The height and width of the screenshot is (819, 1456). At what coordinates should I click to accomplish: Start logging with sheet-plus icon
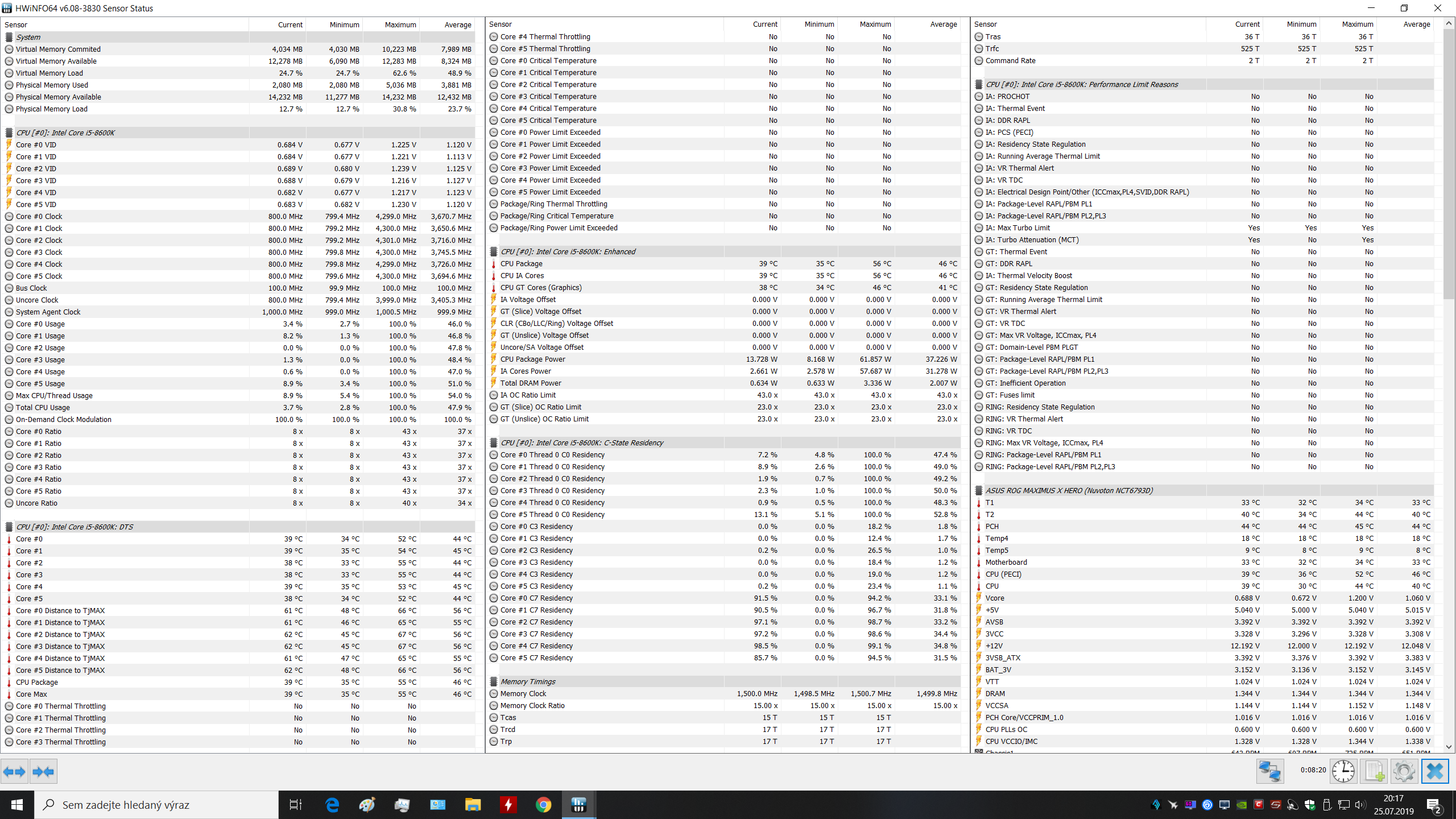(x=1374, y=772)
